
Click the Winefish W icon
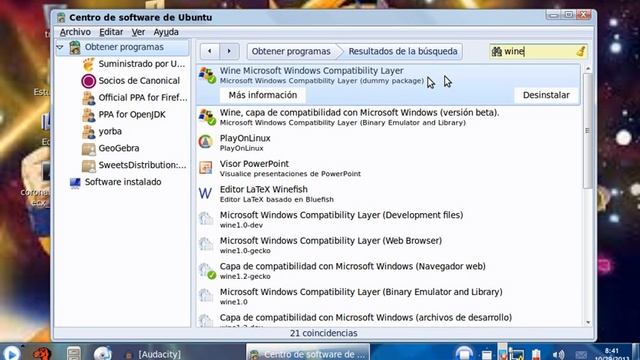point(205,193)
